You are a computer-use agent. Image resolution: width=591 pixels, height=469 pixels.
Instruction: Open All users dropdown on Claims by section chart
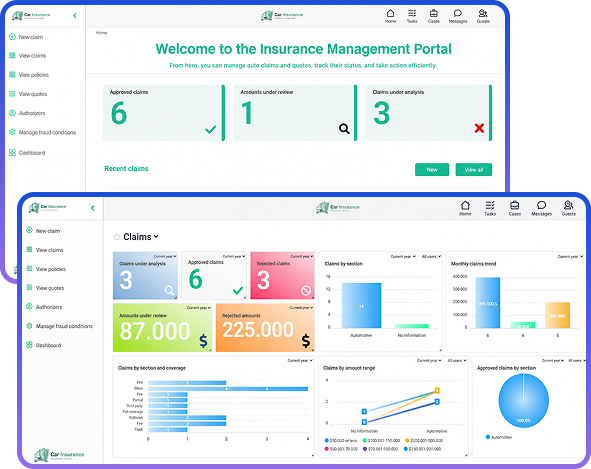coord(431,257)
